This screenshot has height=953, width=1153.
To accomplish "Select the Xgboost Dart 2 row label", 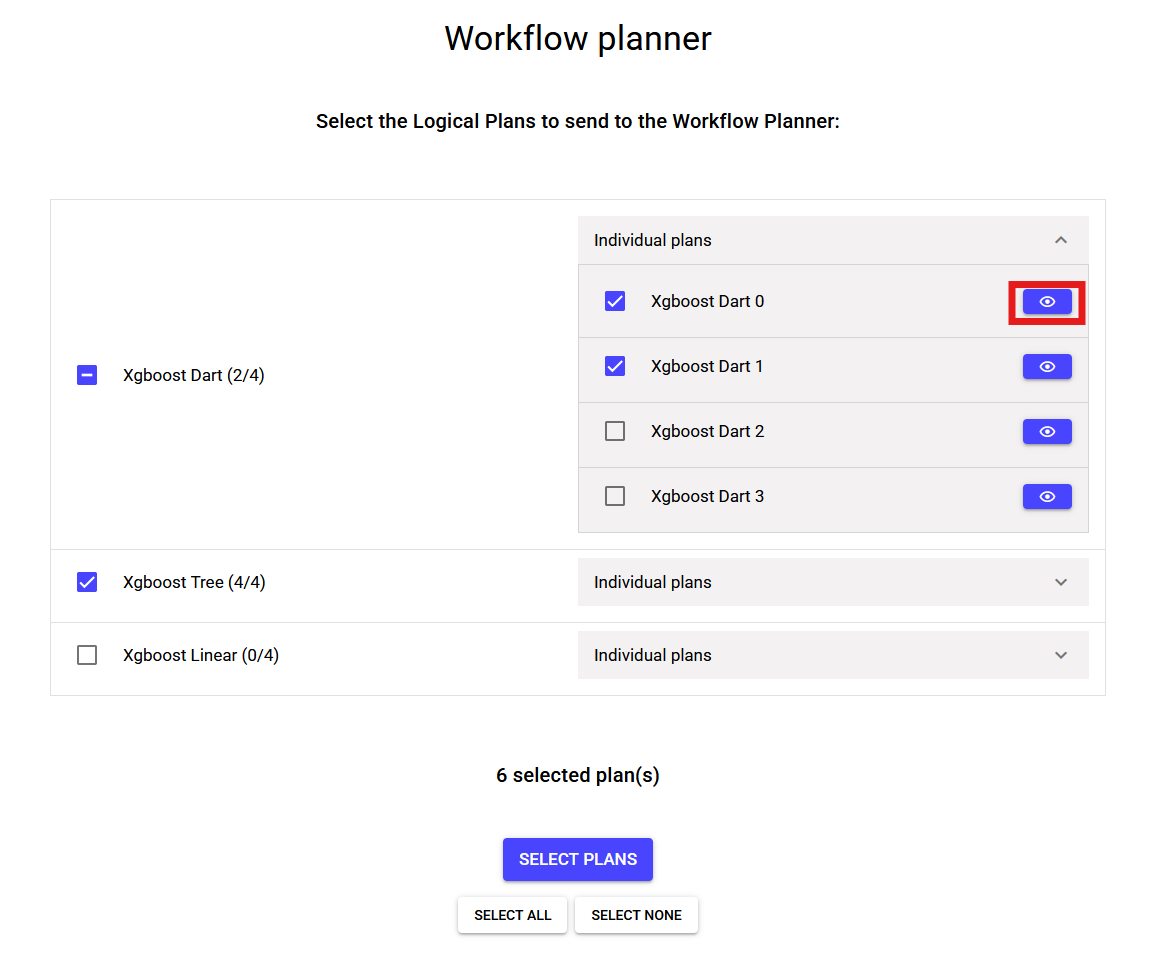I will [x=707, y=431].
